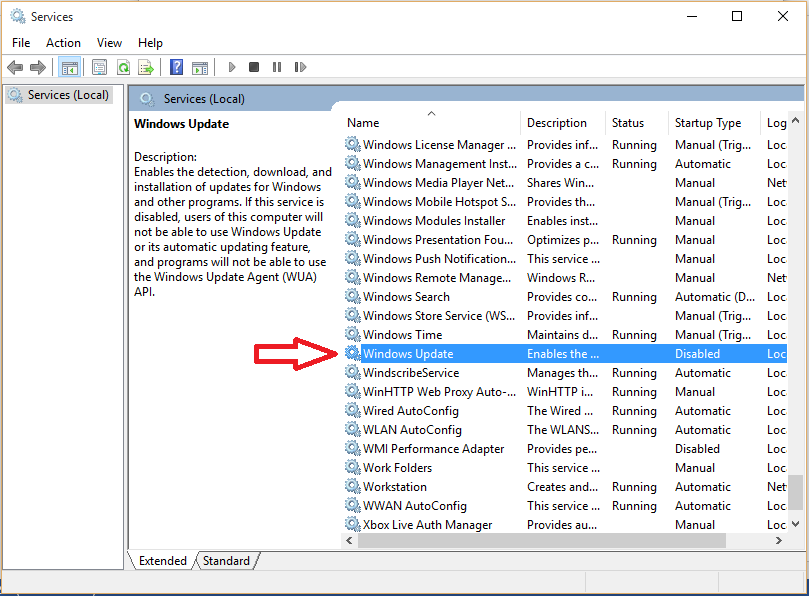This screenshot has width=809, height=596.
Task: Click the Services (Local) pane header
Action: click(204, 99)
